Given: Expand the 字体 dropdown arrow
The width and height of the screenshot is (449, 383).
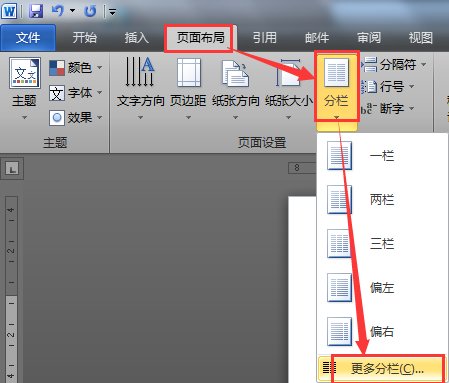Looking at the screenshot, I should [x=99, y=92].
